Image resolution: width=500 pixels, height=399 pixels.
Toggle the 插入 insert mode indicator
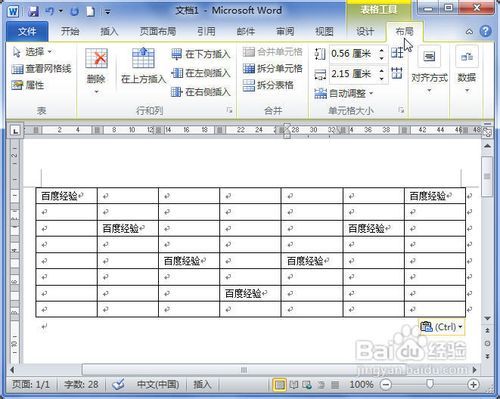click(x=202, y=384)
